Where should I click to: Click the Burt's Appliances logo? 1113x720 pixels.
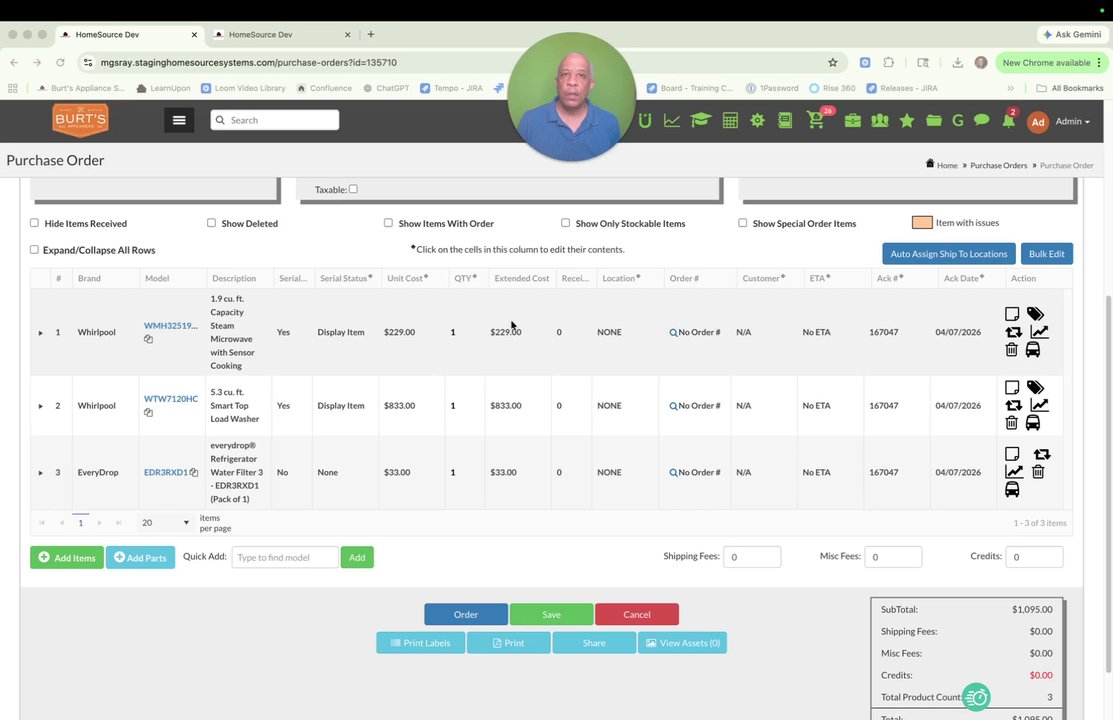click(x=80, y=120)
